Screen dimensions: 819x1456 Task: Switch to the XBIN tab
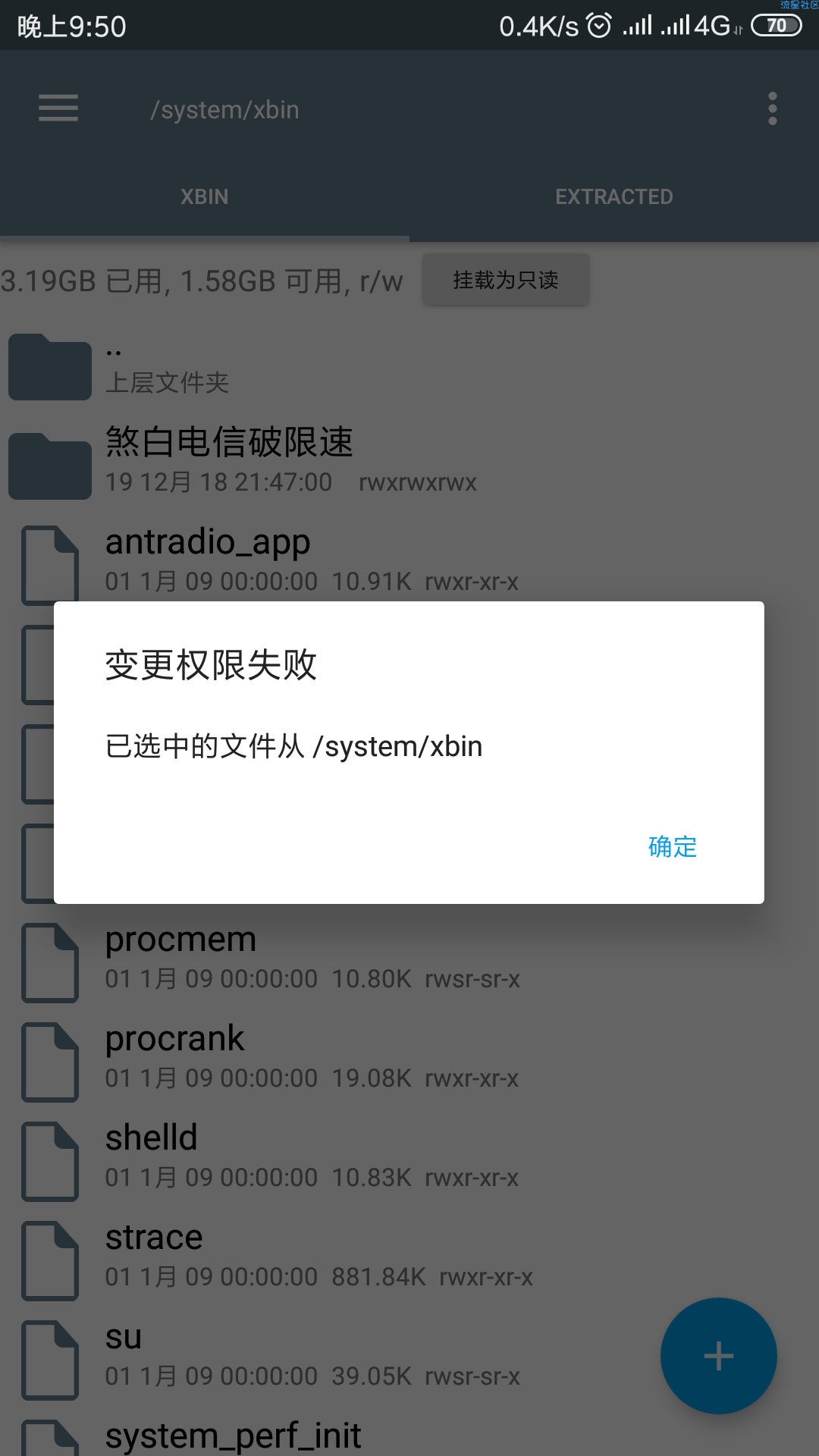205,197
